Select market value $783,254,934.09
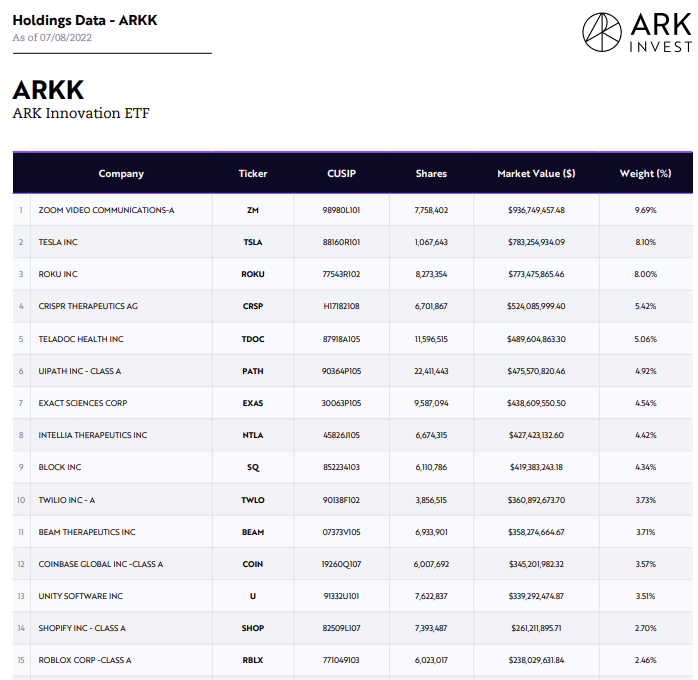 [536, 242]
